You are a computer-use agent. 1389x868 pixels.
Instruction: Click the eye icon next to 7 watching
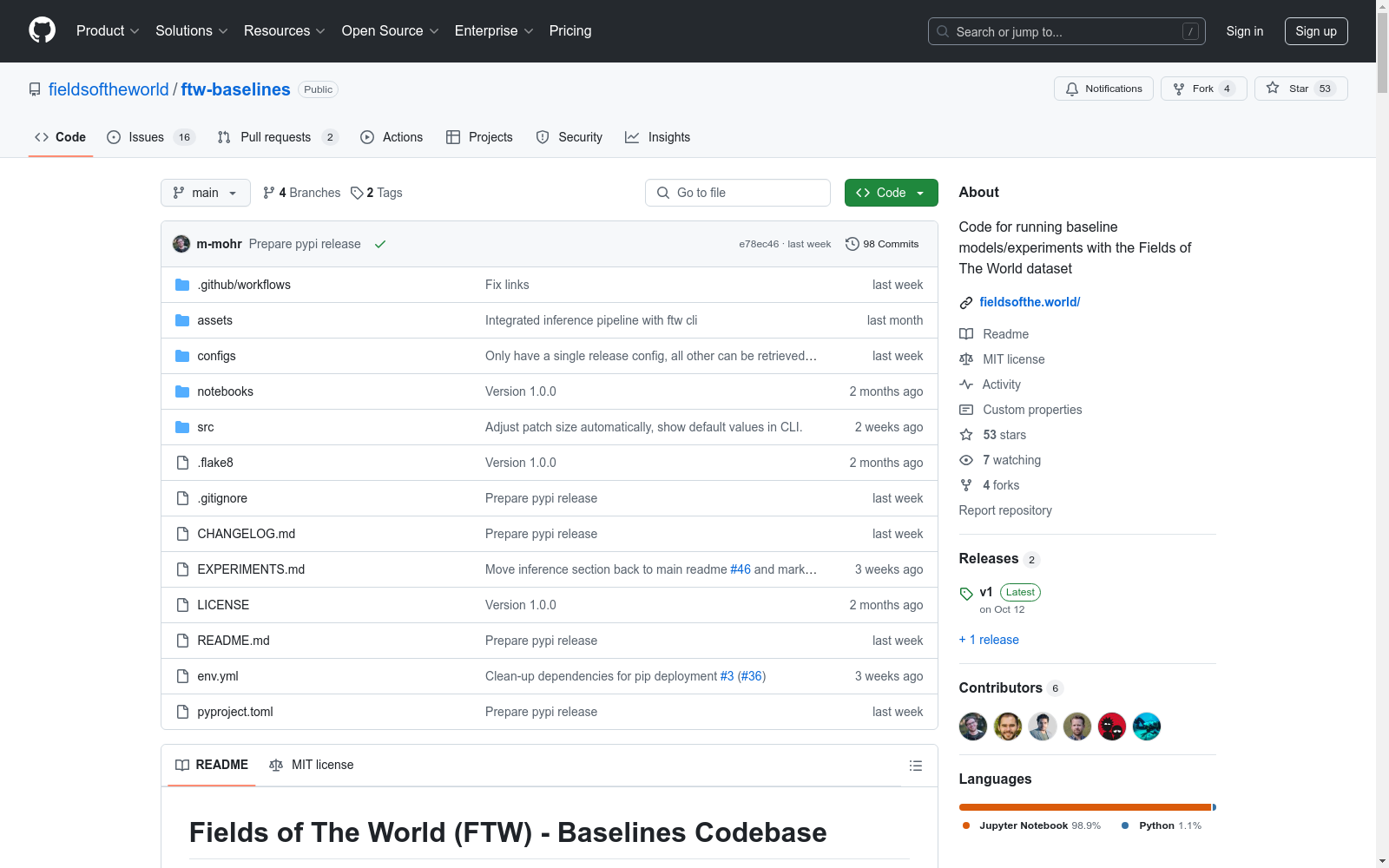(966, 460)
